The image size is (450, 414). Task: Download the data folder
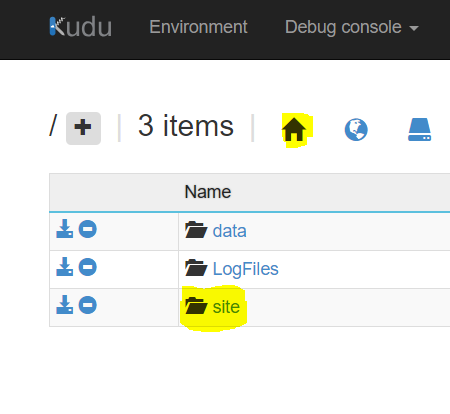65,229
